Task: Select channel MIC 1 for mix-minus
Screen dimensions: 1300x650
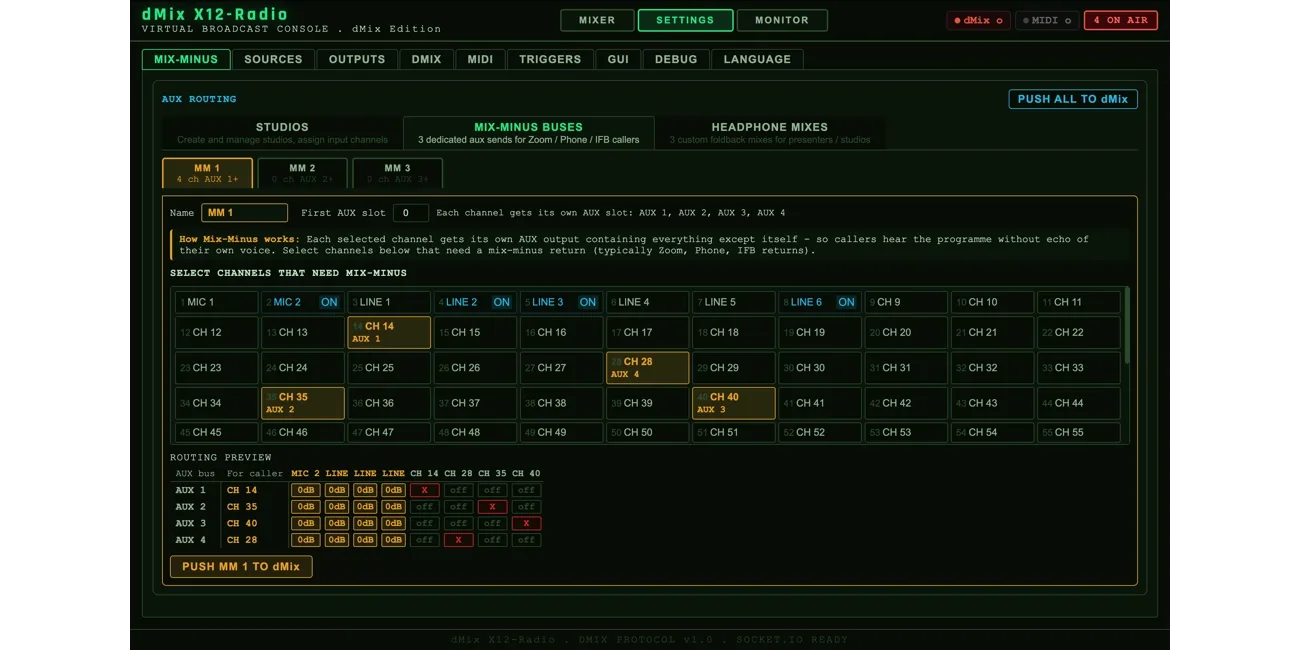Action: (x=216, y=302)
